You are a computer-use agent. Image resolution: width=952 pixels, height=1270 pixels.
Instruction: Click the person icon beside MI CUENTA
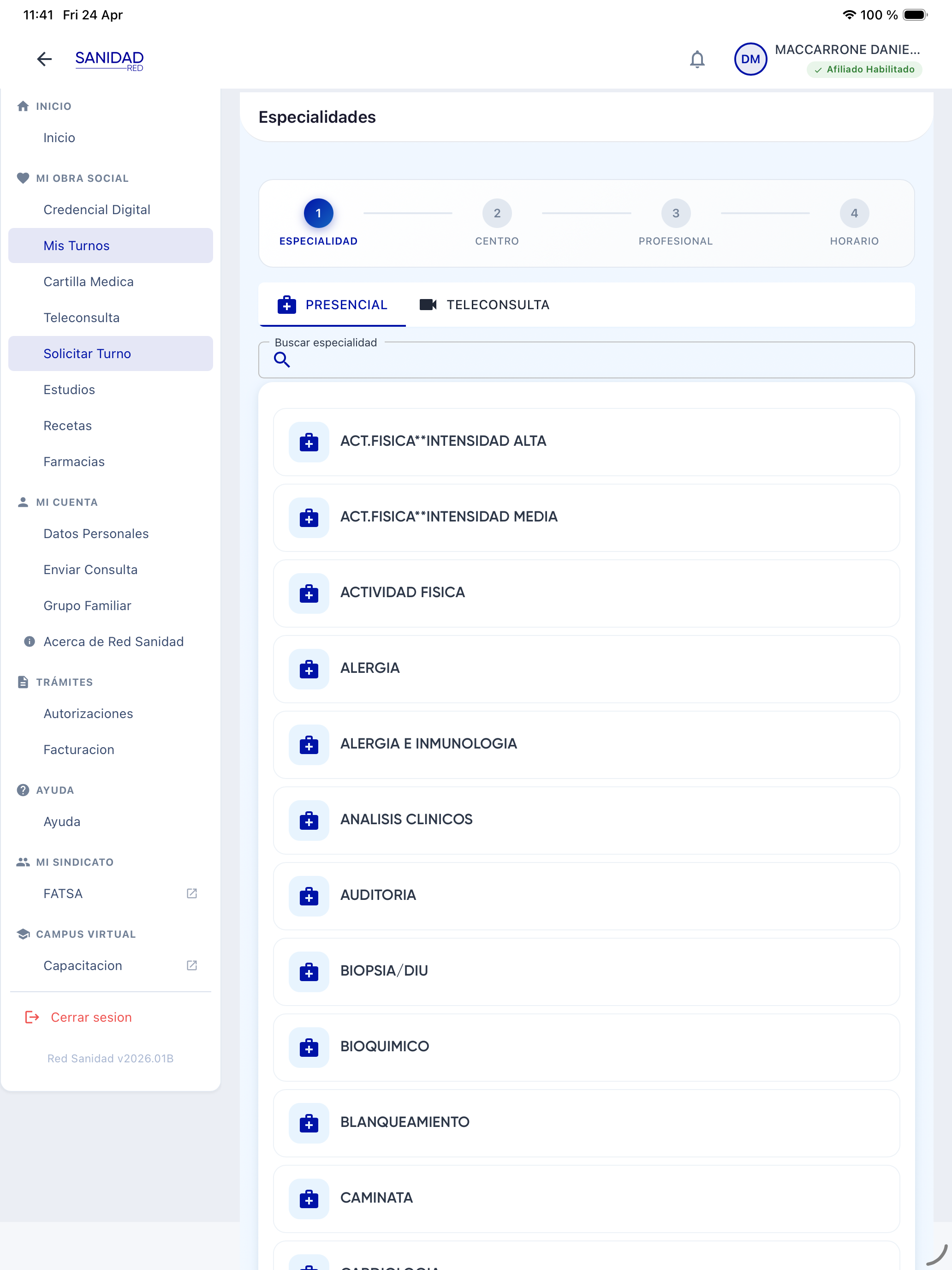(23, 503)
